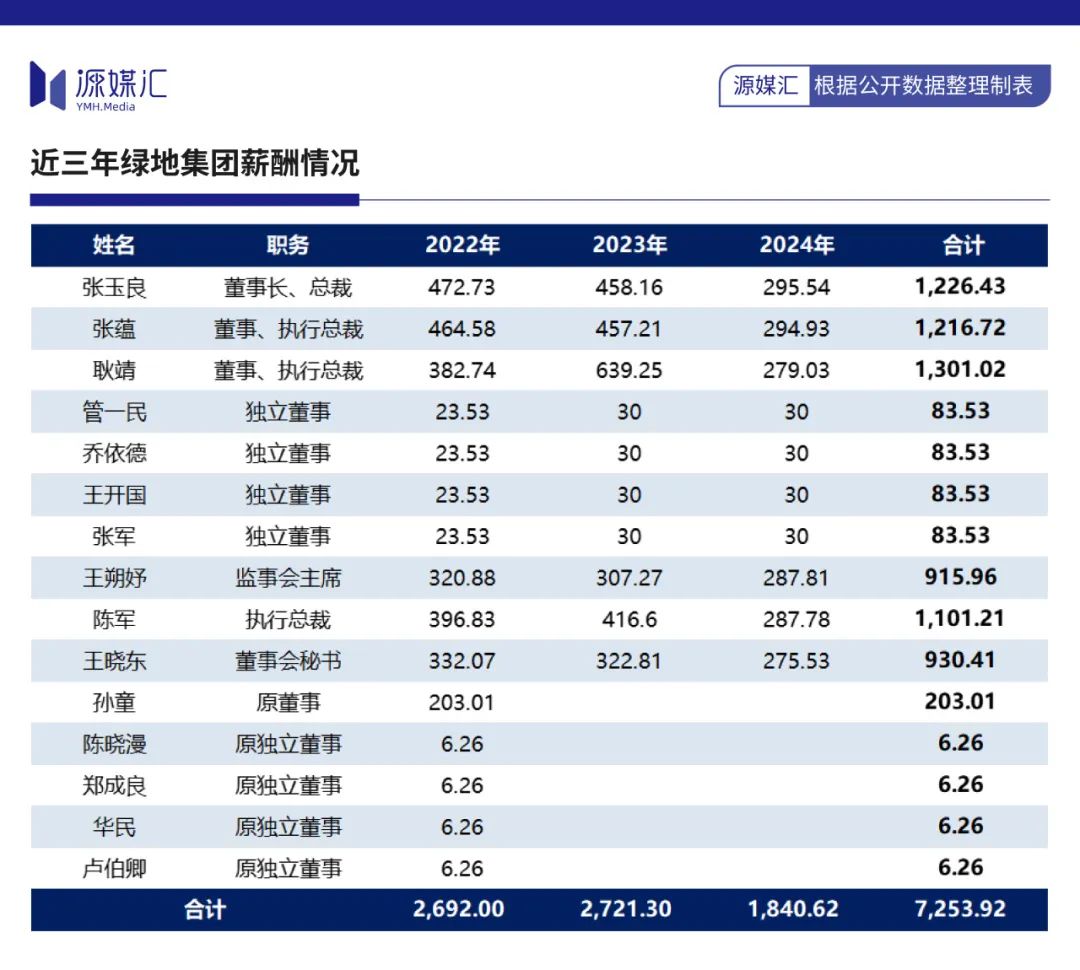
Task: Click the total 930.41
Action: [x=960, y=659]
